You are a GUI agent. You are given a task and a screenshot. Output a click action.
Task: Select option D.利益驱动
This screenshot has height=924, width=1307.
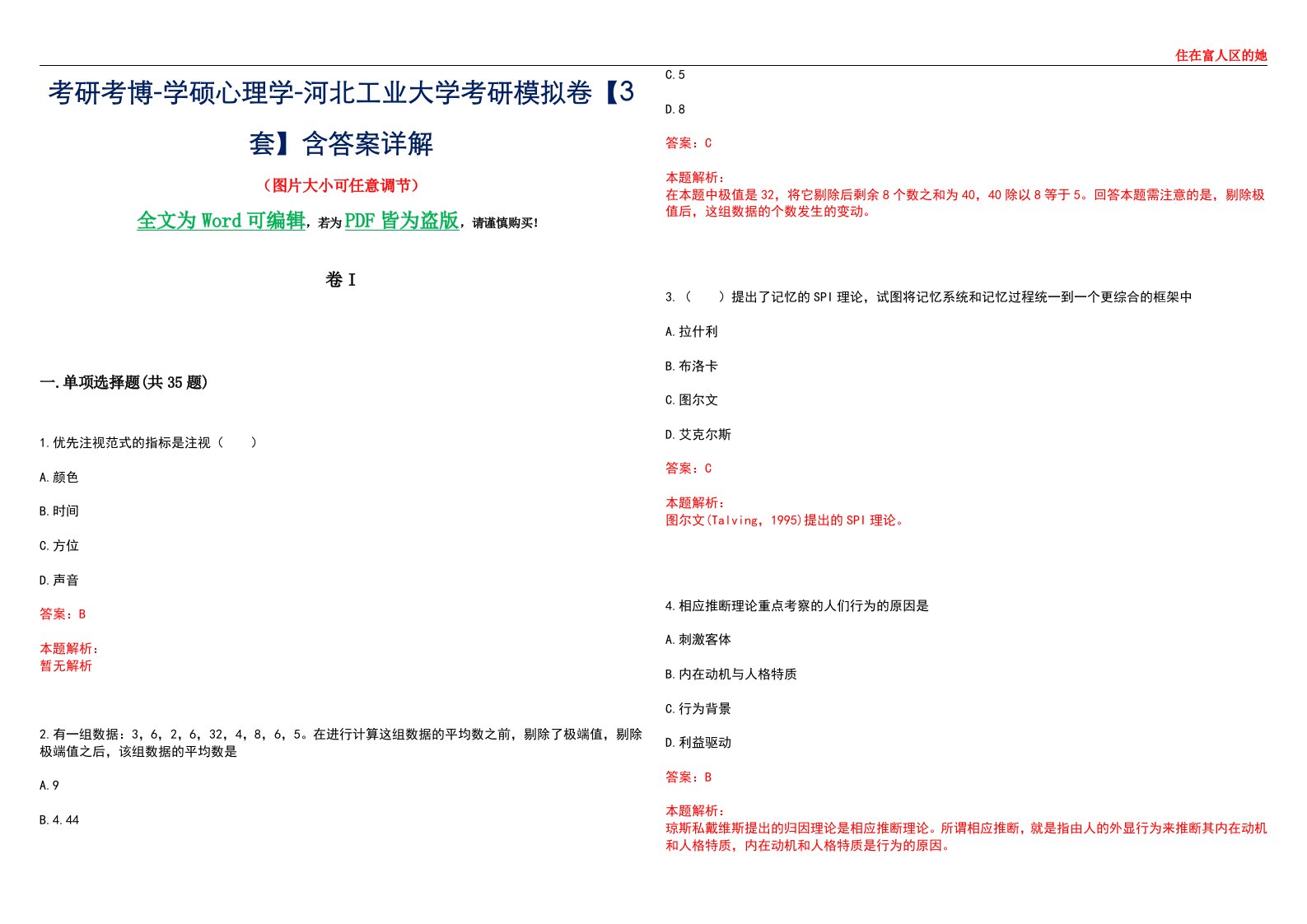click(x=698, y=742)
